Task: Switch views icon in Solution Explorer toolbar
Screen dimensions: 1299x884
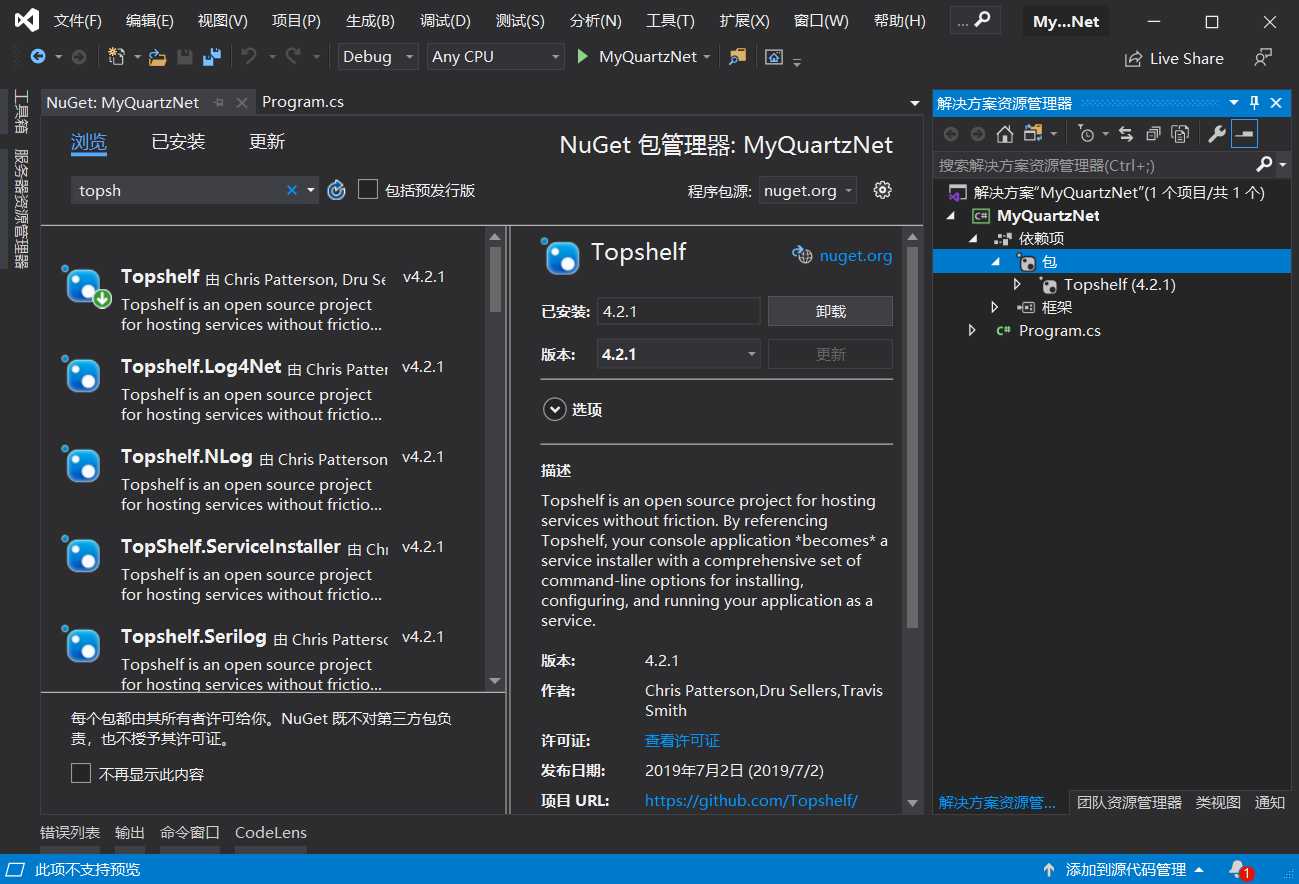Action: (1032, 134)
